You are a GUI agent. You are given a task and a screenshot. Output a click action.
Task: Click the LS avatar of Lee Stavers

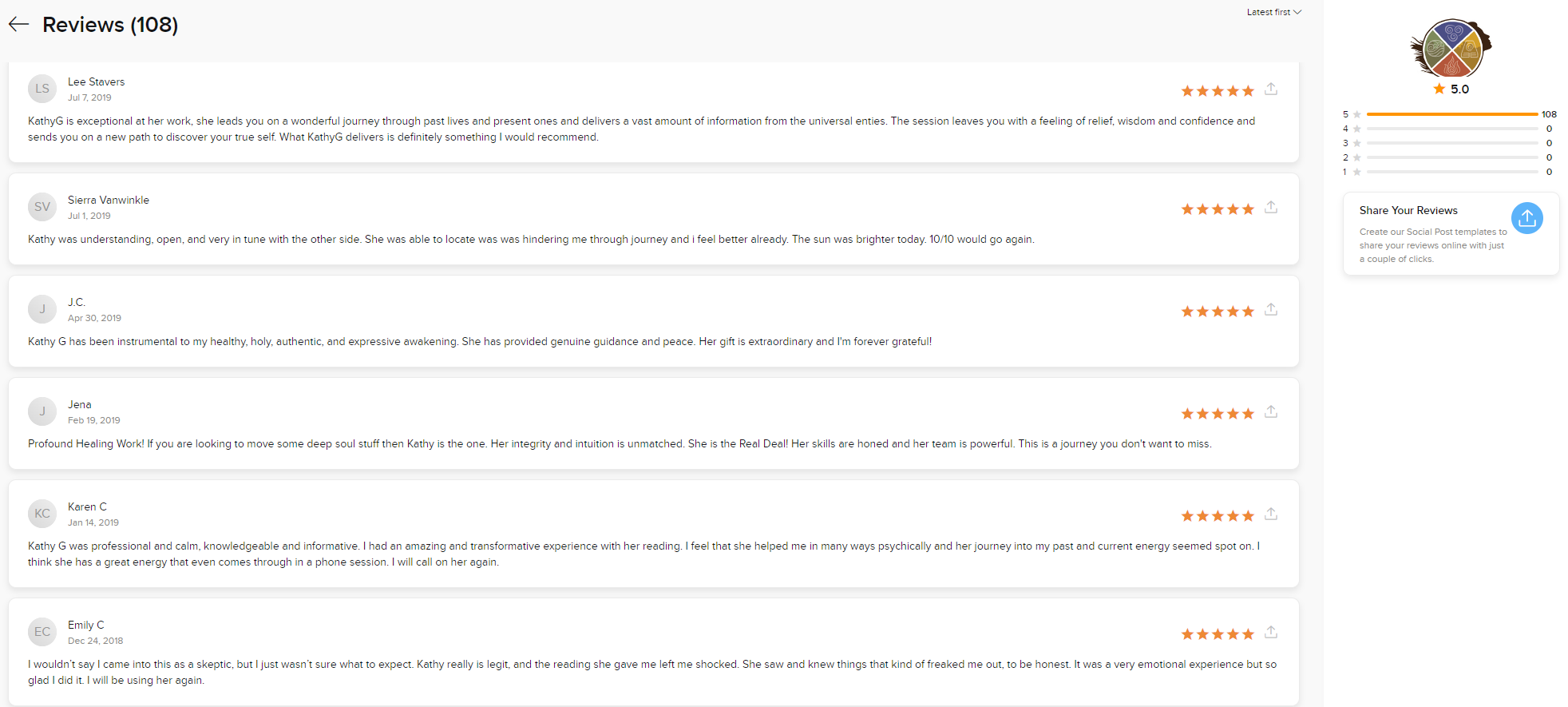coord(42,89)
